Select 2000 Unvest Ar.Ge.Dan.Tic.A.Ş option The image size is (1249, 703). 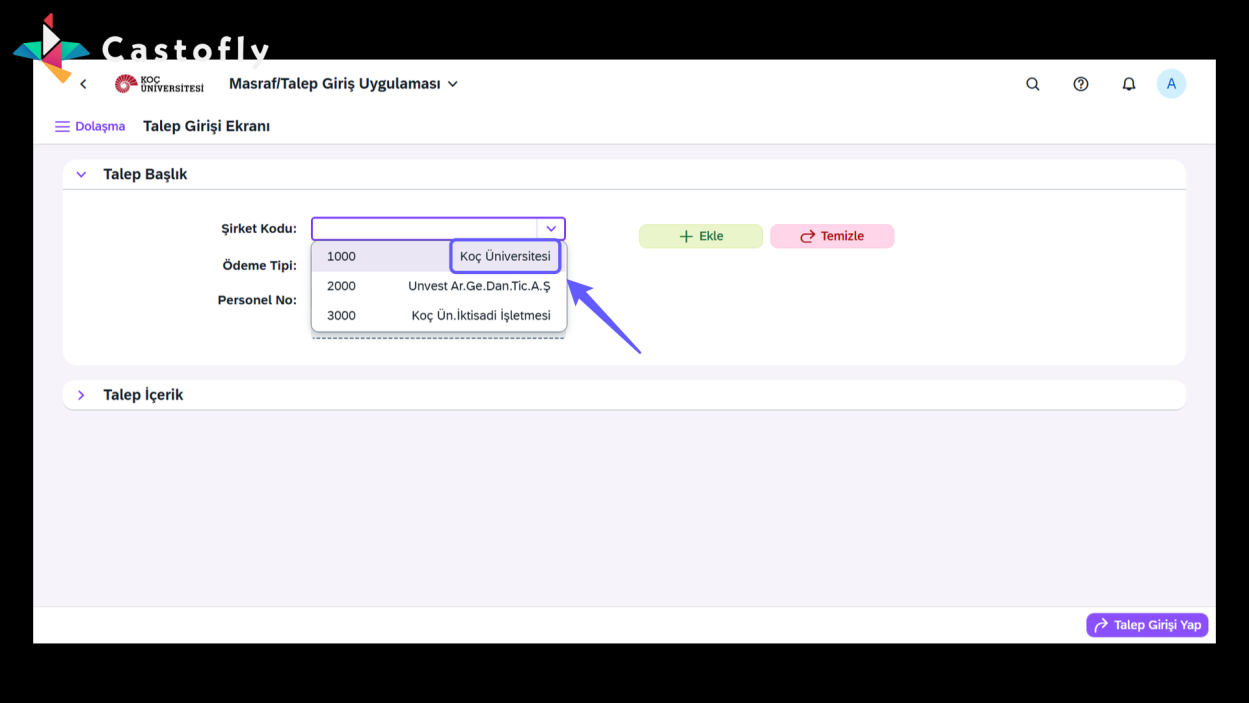tap(439, 286)
